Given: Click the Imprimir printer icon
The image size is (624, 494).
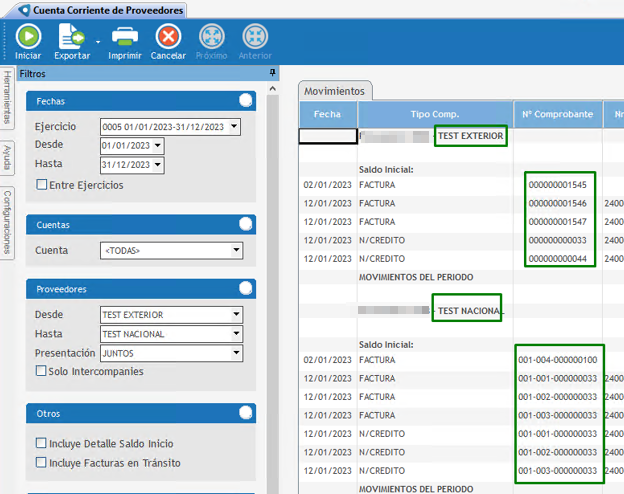Looking at the screenshot, I should pyautogui.click(x=125, y=37).
